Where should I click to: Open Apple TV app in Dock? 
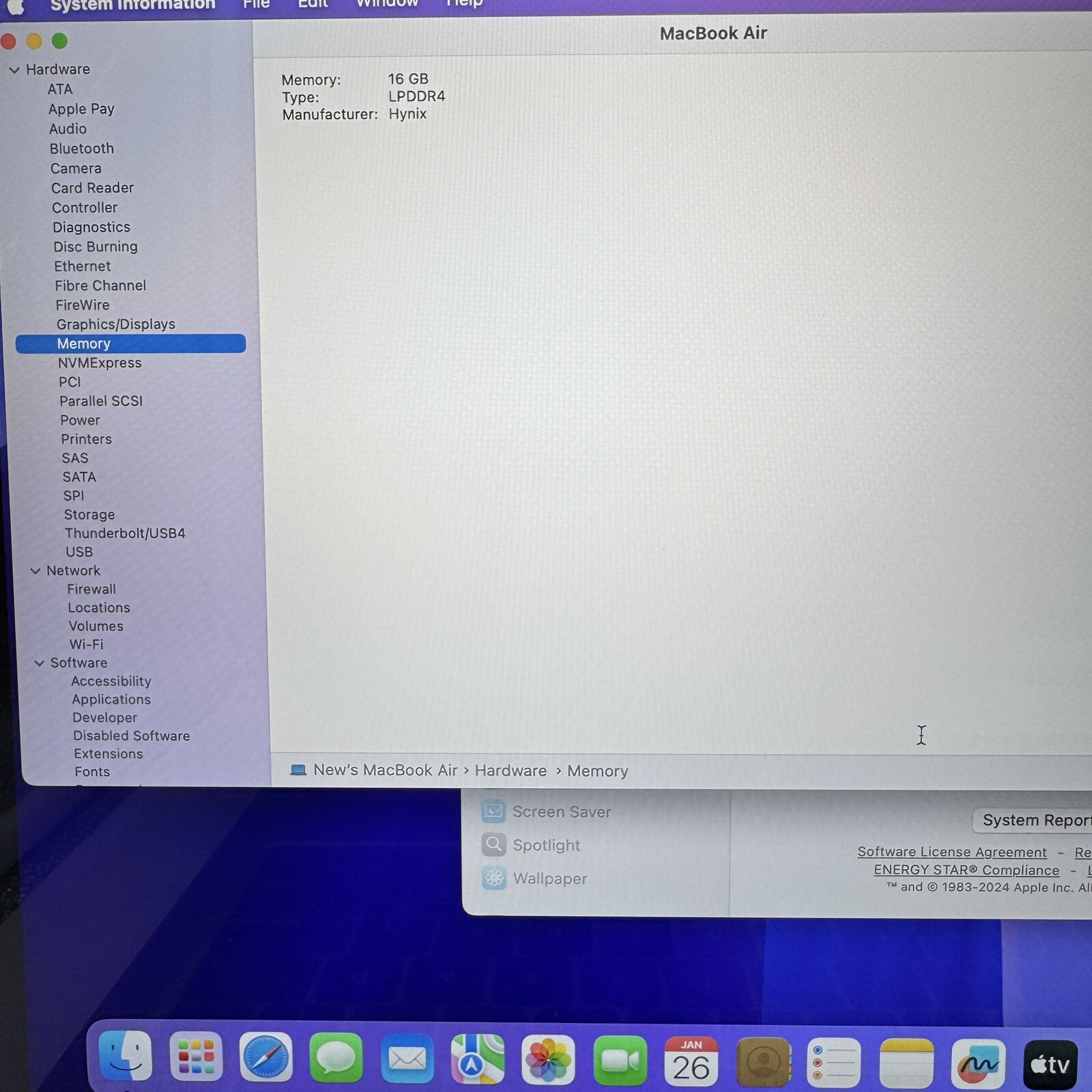1050,1065
